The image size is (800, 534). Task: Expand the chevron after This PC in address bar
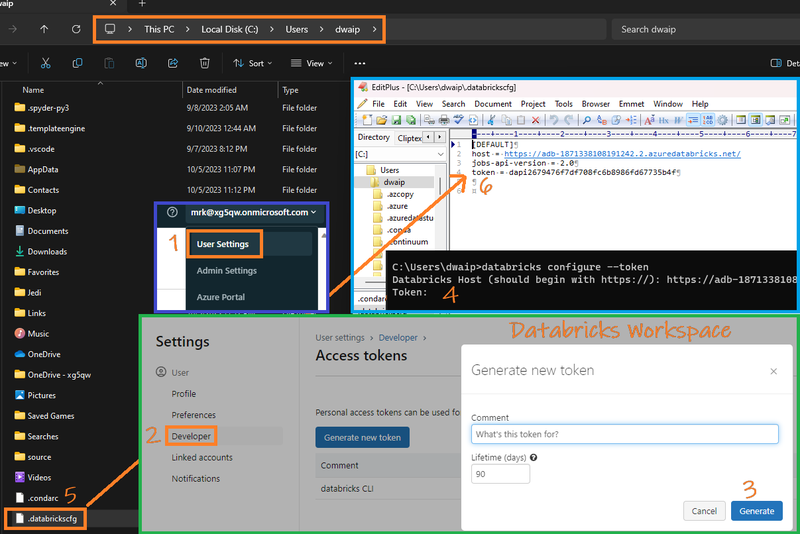click(187, 29)
